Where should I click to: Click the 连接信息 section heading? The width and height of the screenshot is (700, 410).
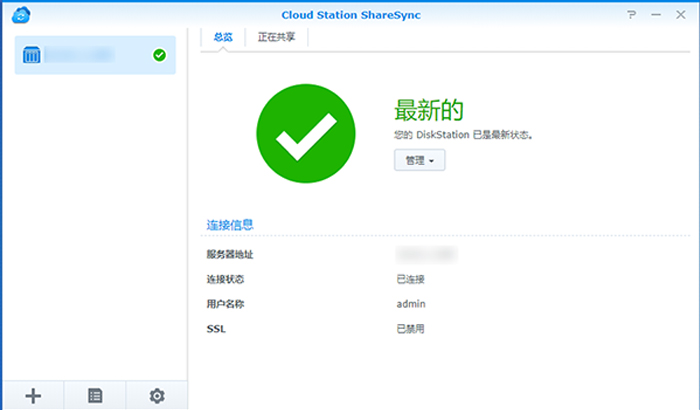point(230,224)
